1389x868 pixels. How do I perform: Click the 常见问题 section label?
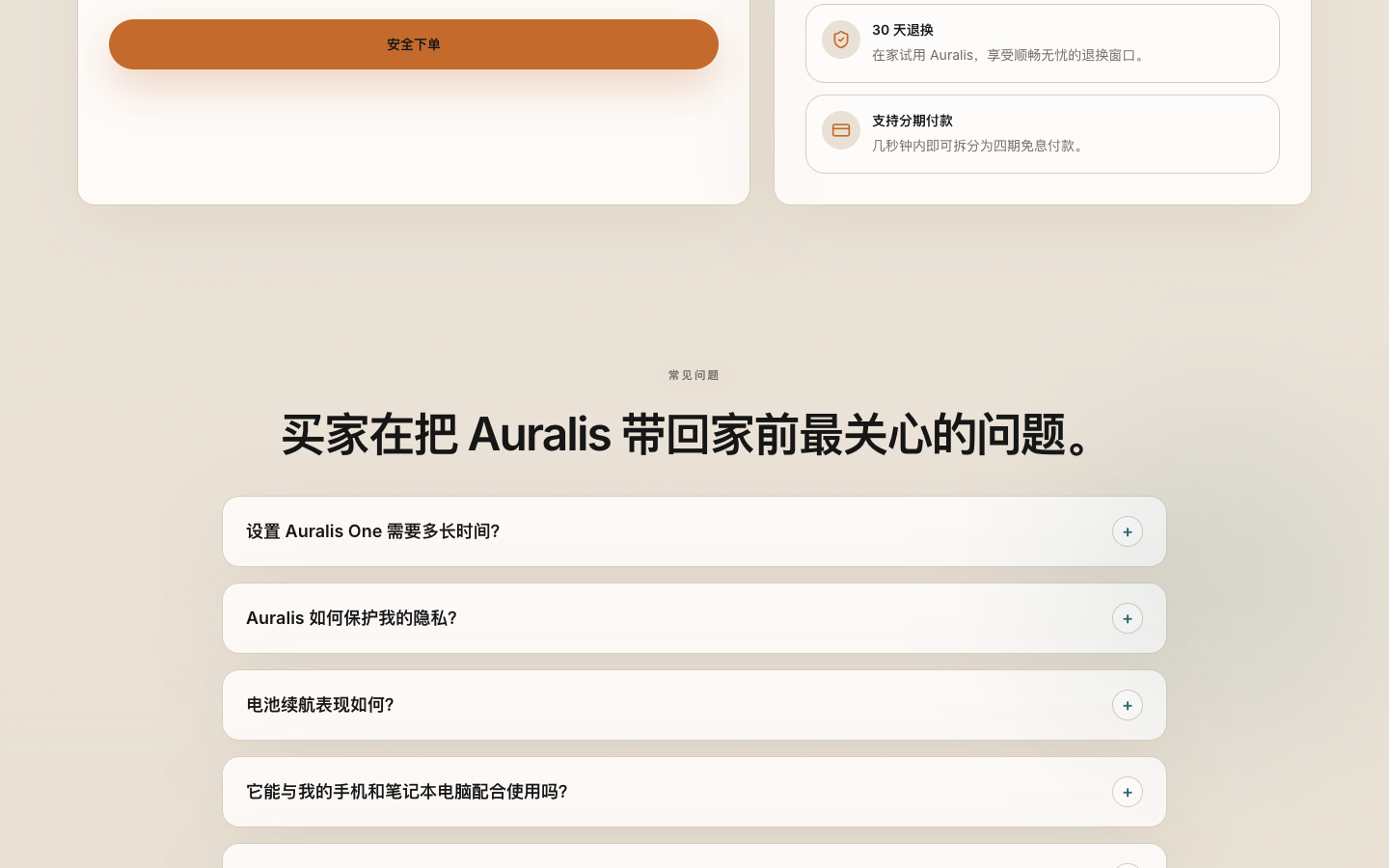click(x=694, y=375)
